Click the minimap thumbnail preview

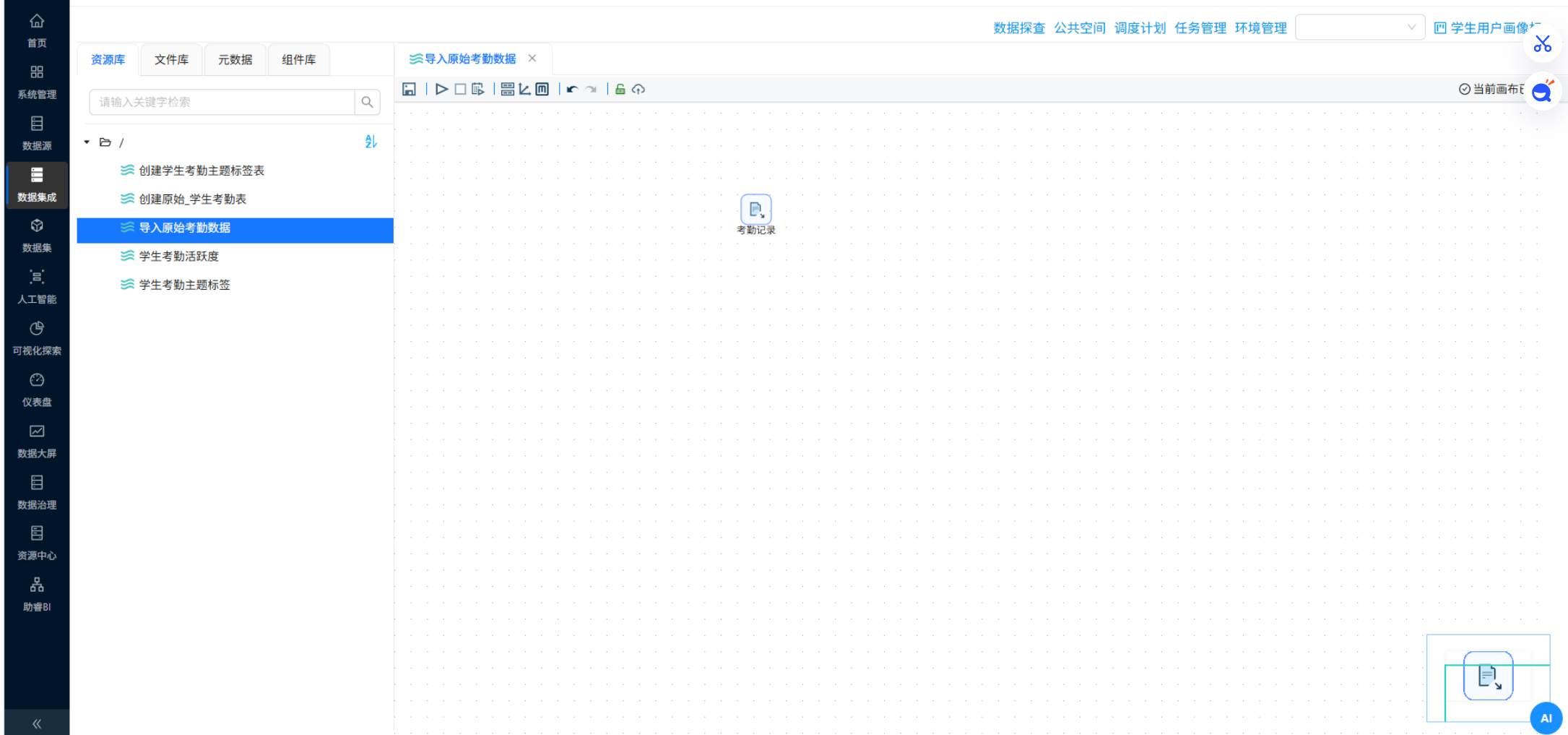point(1488,677)
